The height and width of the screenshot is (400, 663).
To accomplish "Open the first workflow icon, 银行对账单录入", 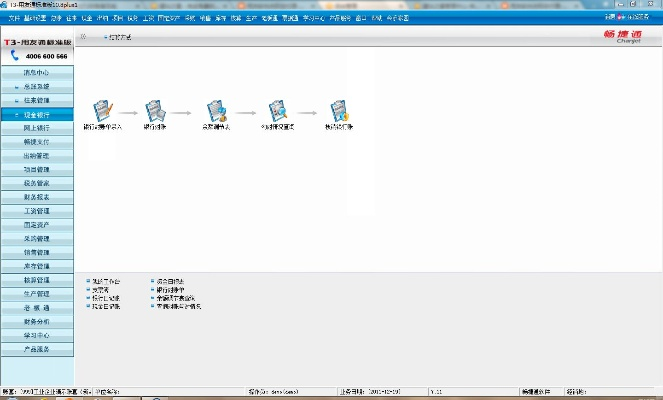I will click(103, 111).
